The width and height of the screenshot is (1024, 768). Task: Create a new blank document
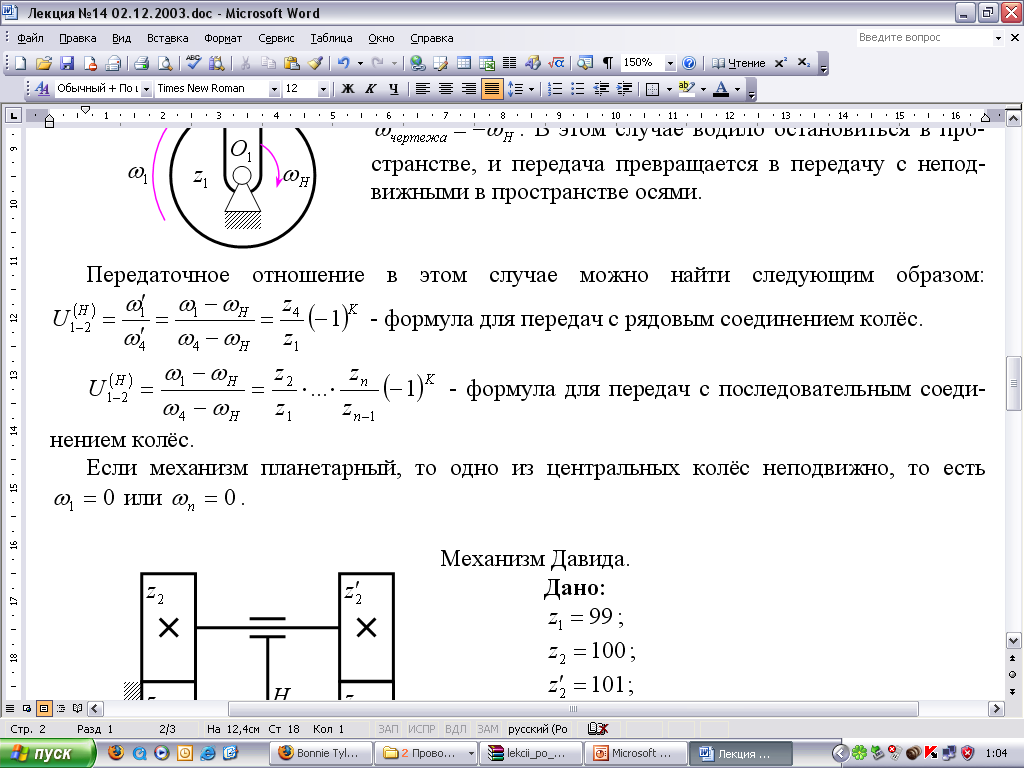pyautogui.click(x=20, y=63)
